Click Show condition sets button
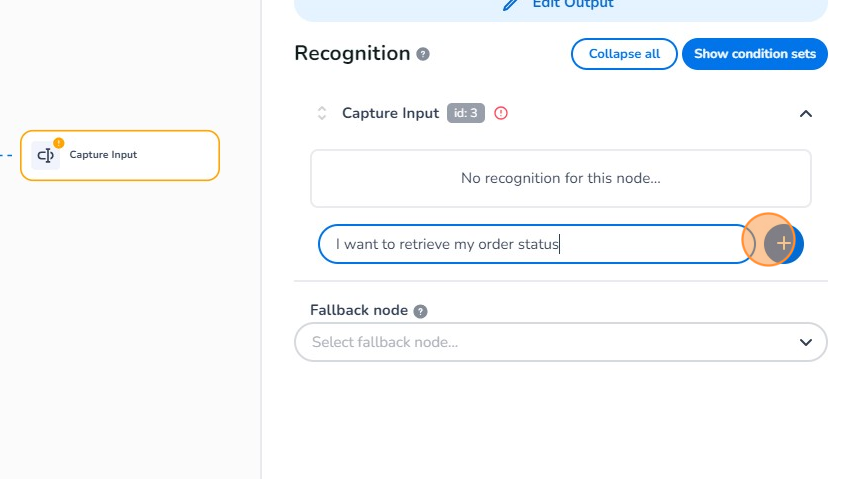Image resolution: width=860 pixels, height=479 pixels. click(754, 54)
